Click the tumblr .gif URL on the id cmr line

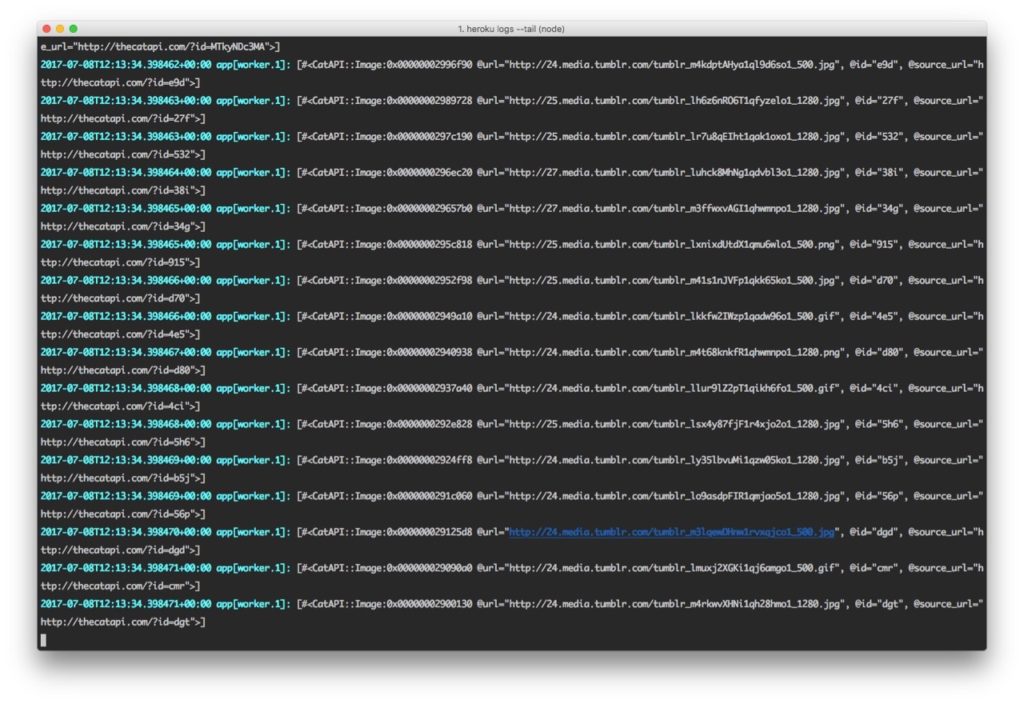point(671,568)
